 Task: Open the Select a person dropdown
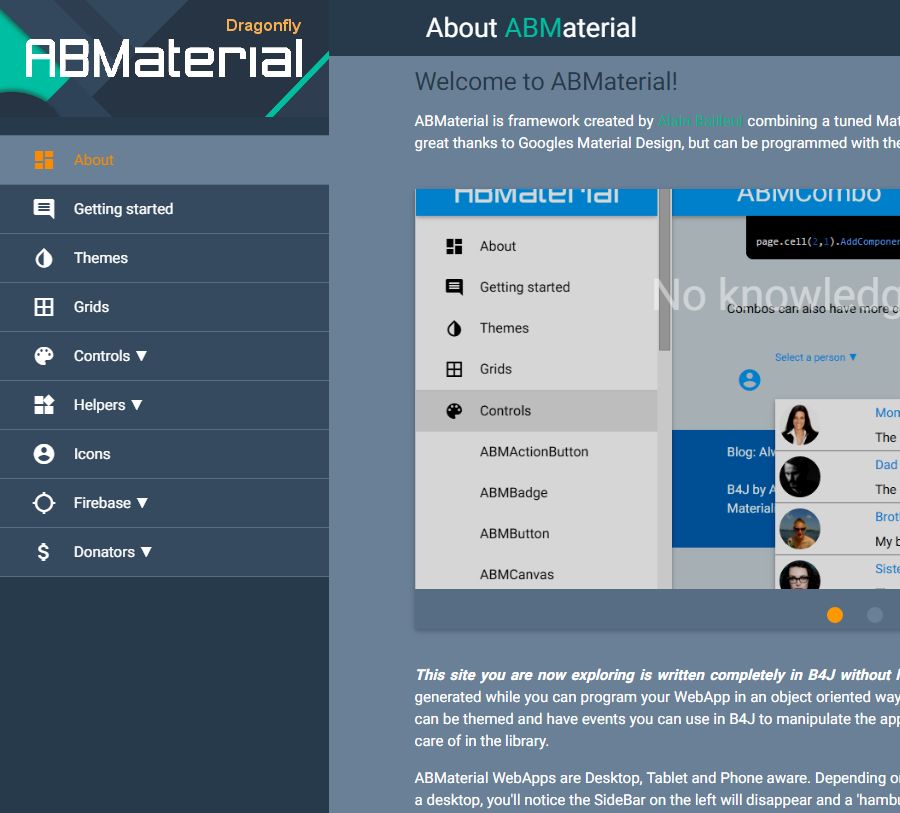[x=816, y=357]
